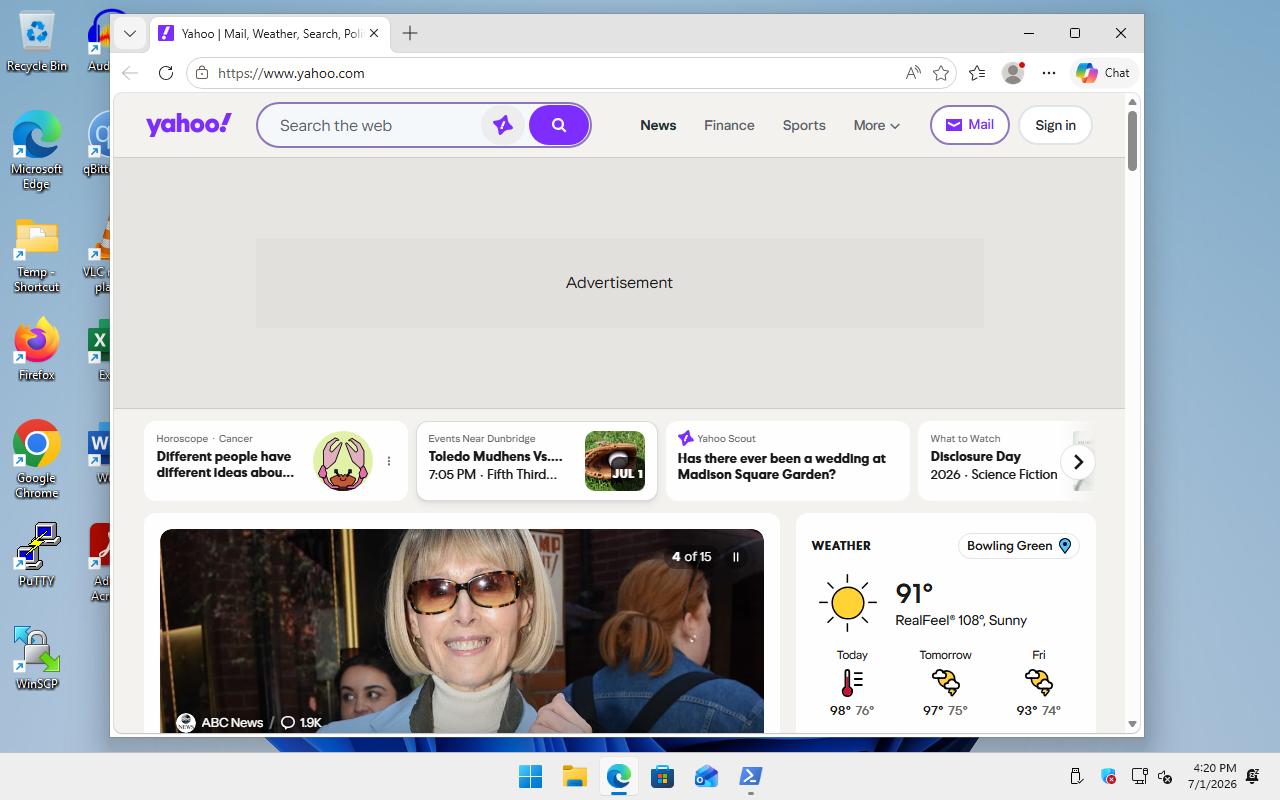The image size is (1280, 800).
Task: Click the 91° current temperature
Action: (914, 594)
